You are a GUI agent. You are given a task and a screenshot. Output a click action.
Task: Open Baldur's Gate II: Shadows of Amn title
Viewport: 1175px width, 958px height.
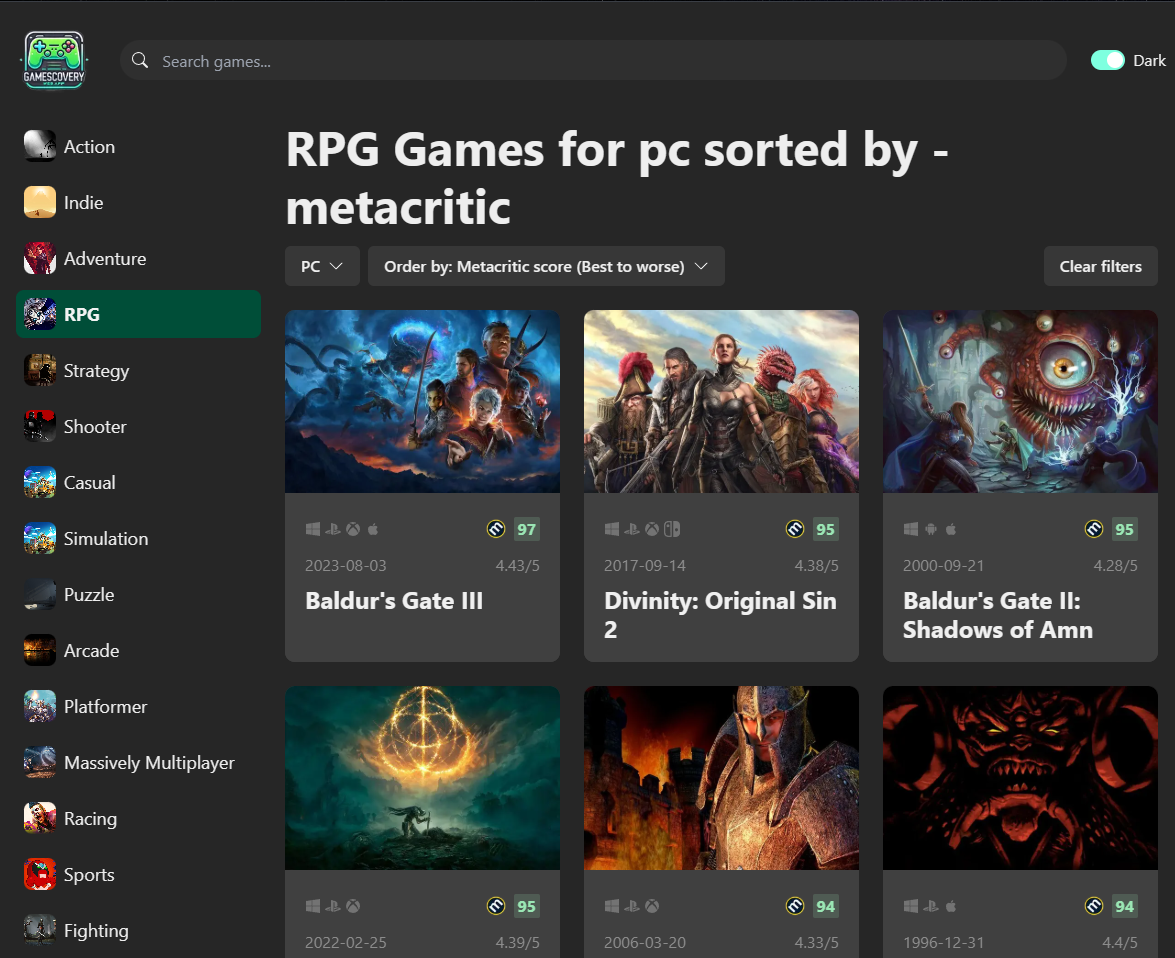point(998,615)
